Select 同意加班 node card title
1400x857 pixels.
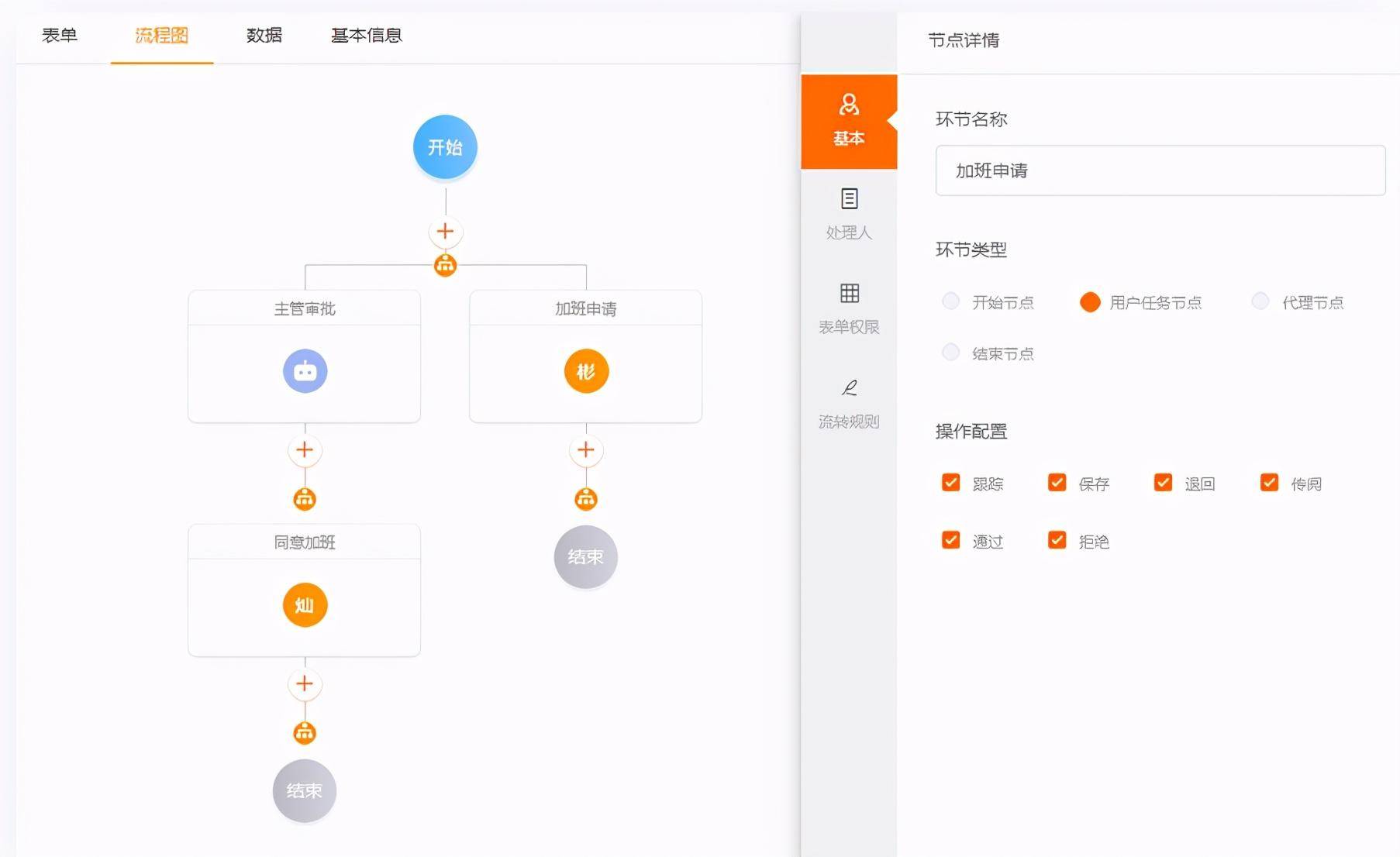tap(305, 542)
